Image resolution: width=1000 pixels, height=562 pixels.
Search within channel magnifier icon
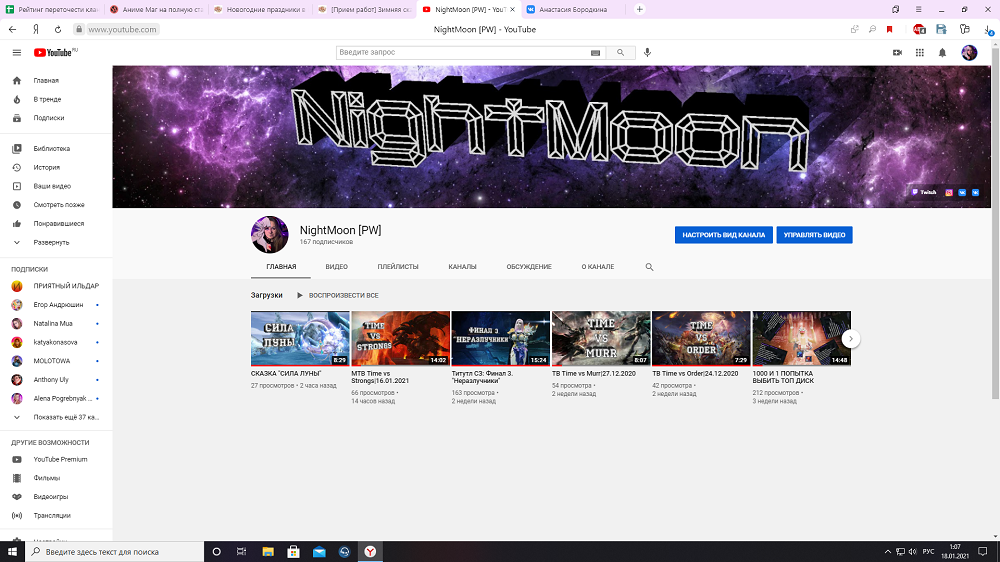pos(649,267)
